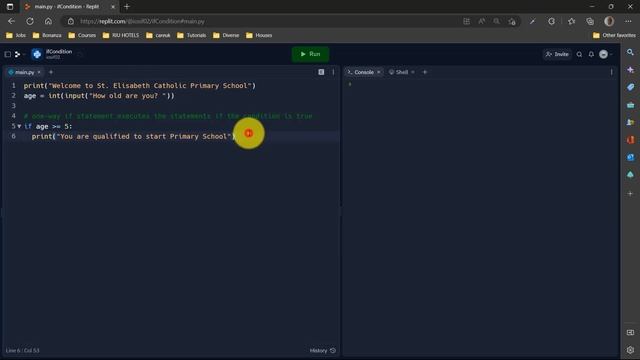Open Edge sidebar Search icon
Screen dimensions: 640x360
630,52
